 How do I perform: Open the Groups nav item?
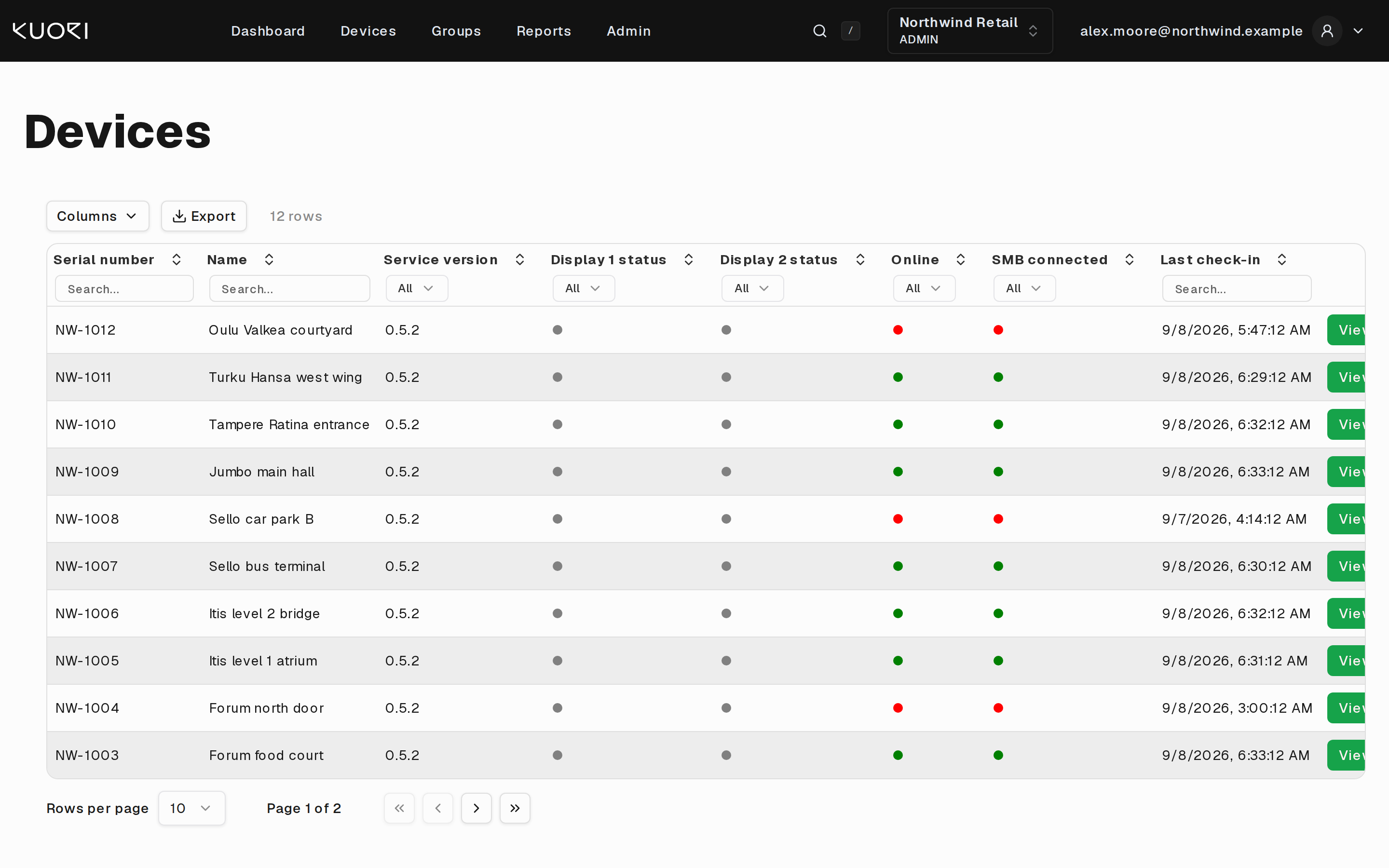(456, 31)
